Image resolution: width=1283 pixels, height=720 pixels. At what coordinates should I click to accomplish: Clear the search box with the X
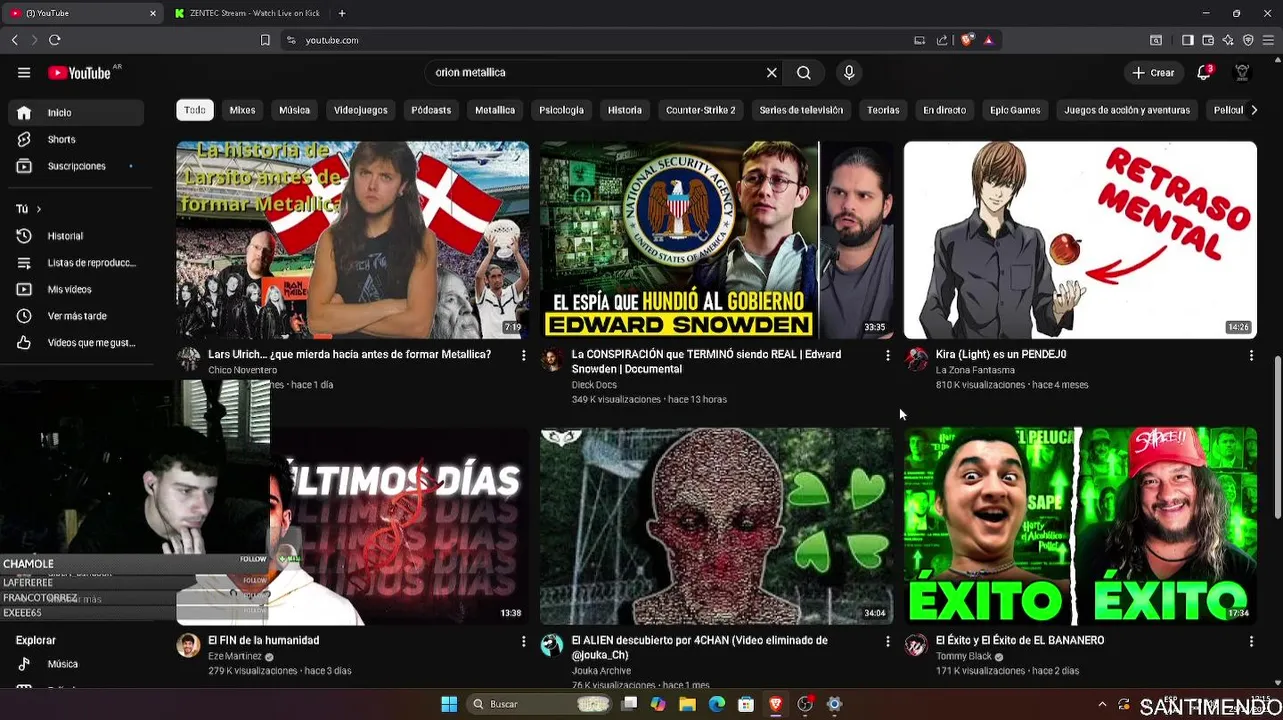tap(771, 73)
